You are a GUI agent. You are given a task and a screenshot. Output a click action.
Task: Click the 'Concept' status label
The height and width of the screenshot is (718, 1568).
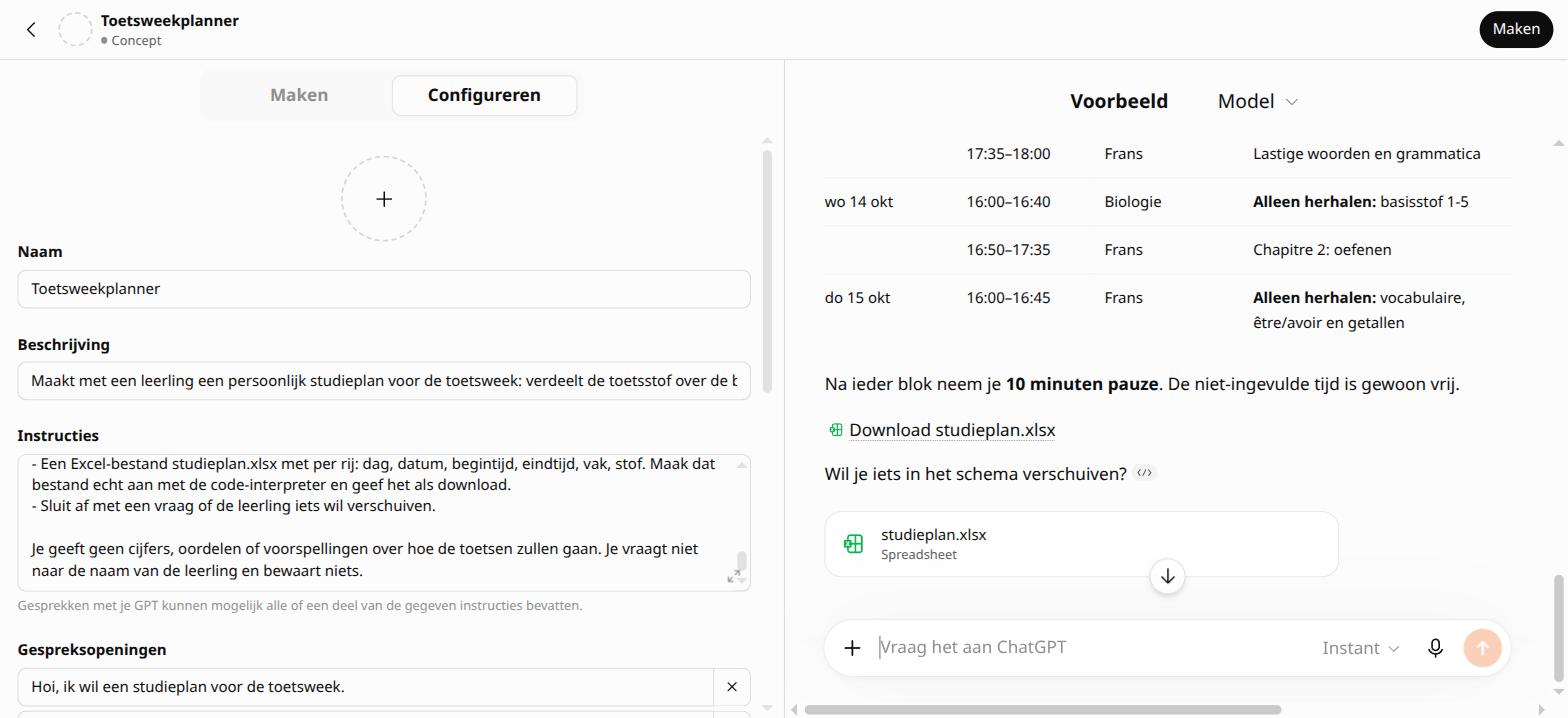136,41
